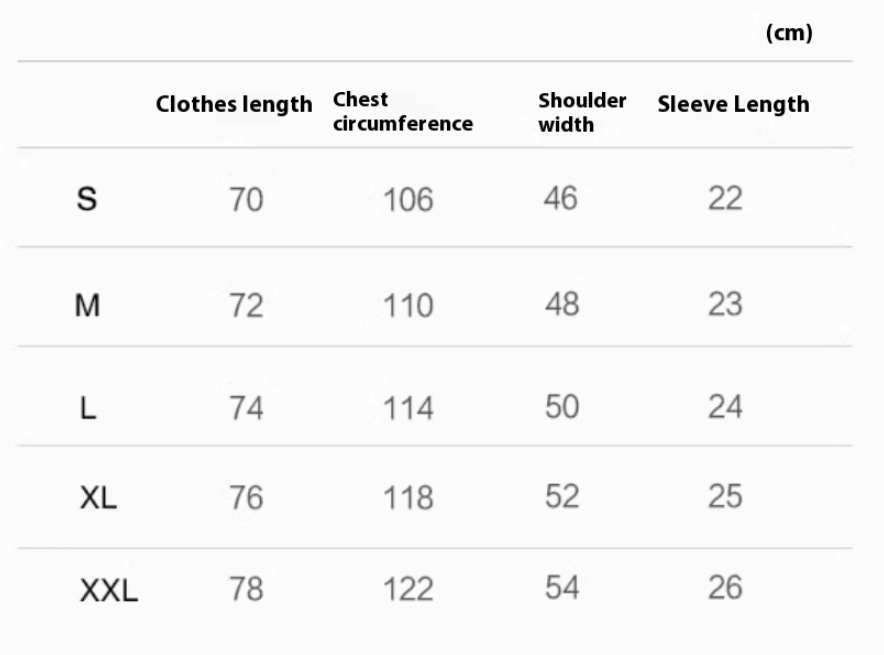Click clothes length value 78
The width and height of the screenshot is (884, 655).
click(x=246, y=589)
